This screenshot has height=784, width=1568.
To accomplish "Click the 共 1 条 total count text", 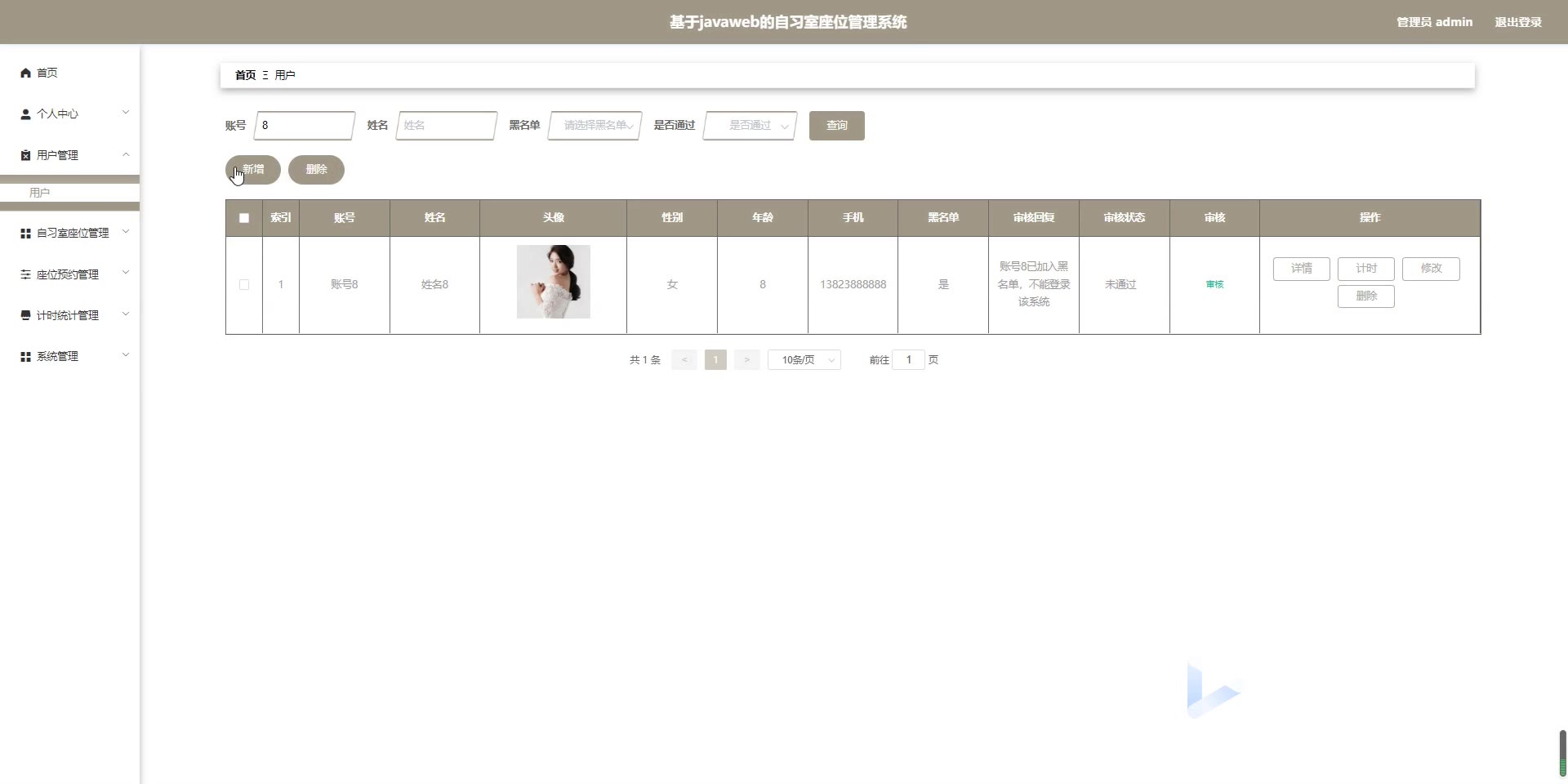I will 645,360.
